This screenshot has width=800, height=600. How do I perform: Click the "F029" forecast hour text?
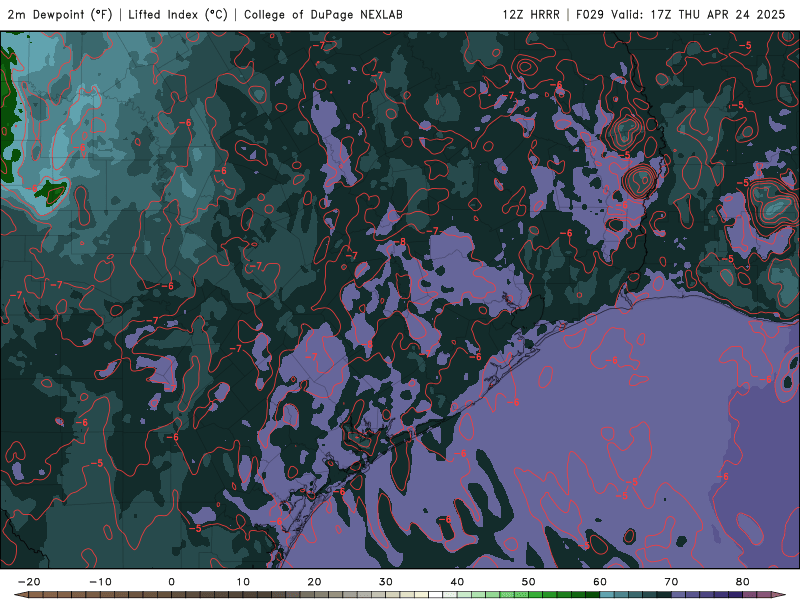point(590,14)
